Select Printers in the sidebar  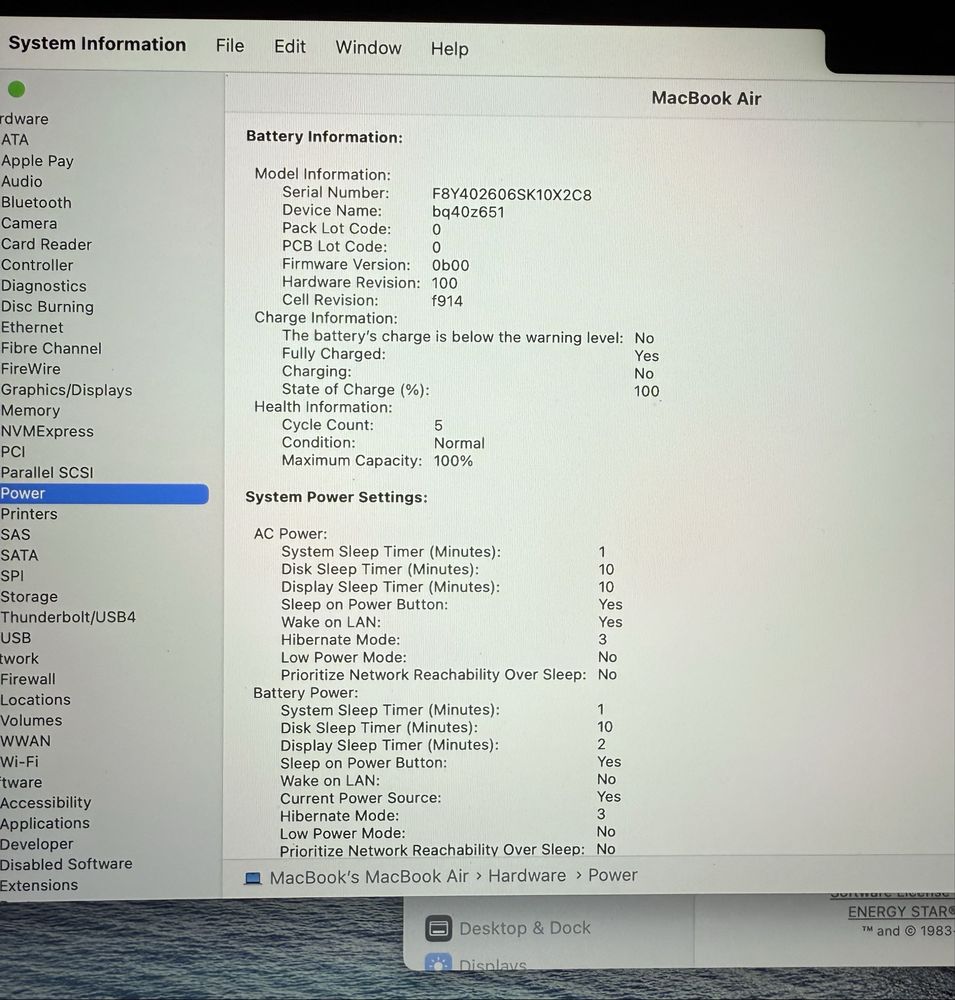point(29,514)
